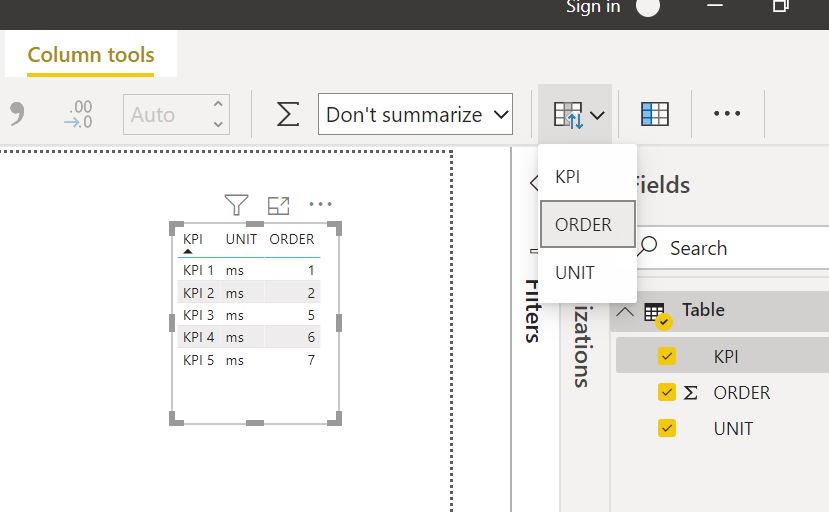Click the Sigma icon next to ORDER field
This screenshot has height=512, width=829.
coord(690,392)
